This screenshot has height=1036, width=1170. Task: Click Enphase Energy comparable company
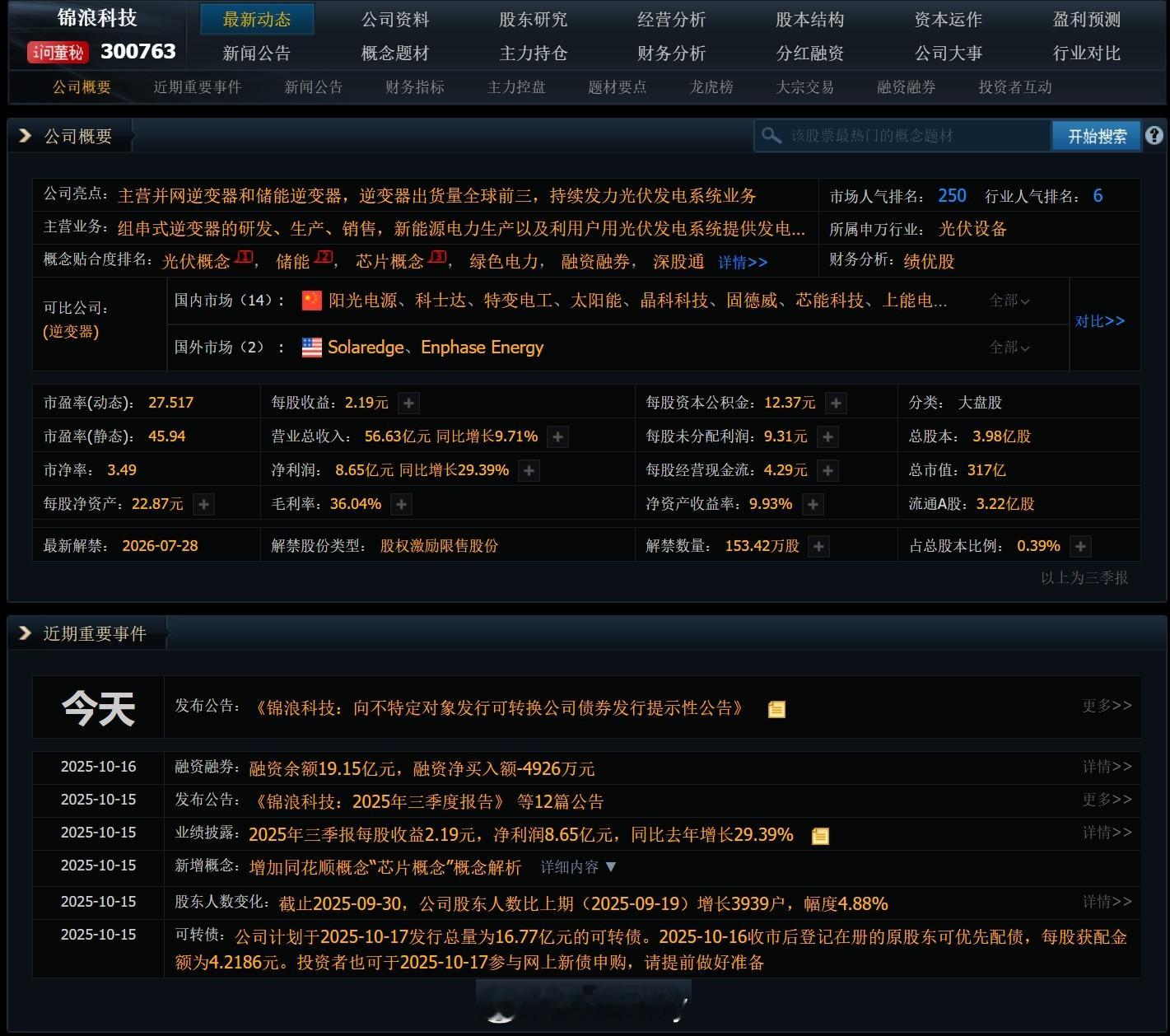pyautogui.click(x=482, y=348)
